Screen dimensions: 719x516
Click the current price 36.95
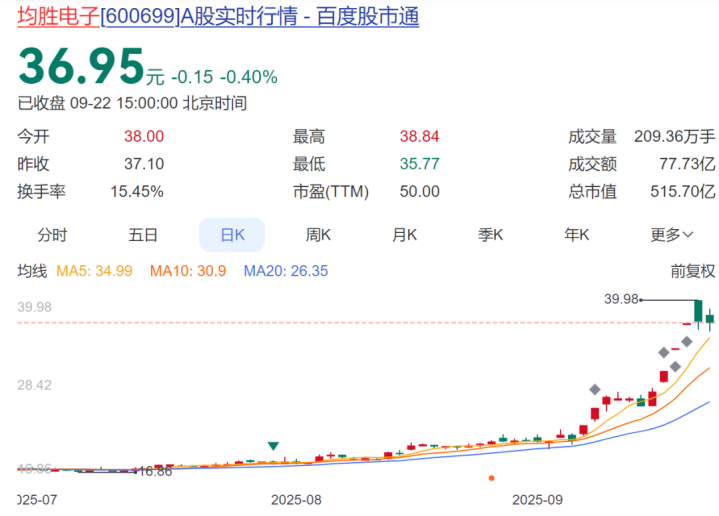[x=82, y=67]
